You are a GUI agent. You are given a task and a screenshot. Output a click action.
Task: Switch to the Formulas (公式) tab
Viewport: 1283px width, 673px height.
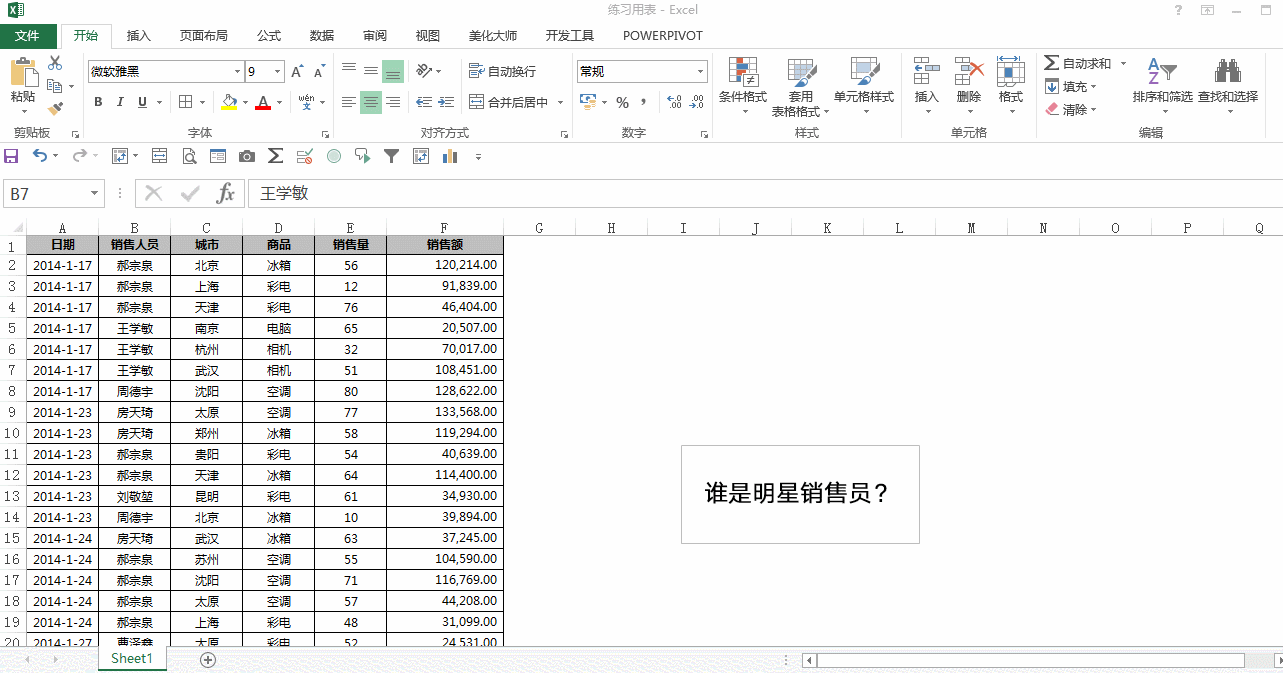tap(269, 36)
